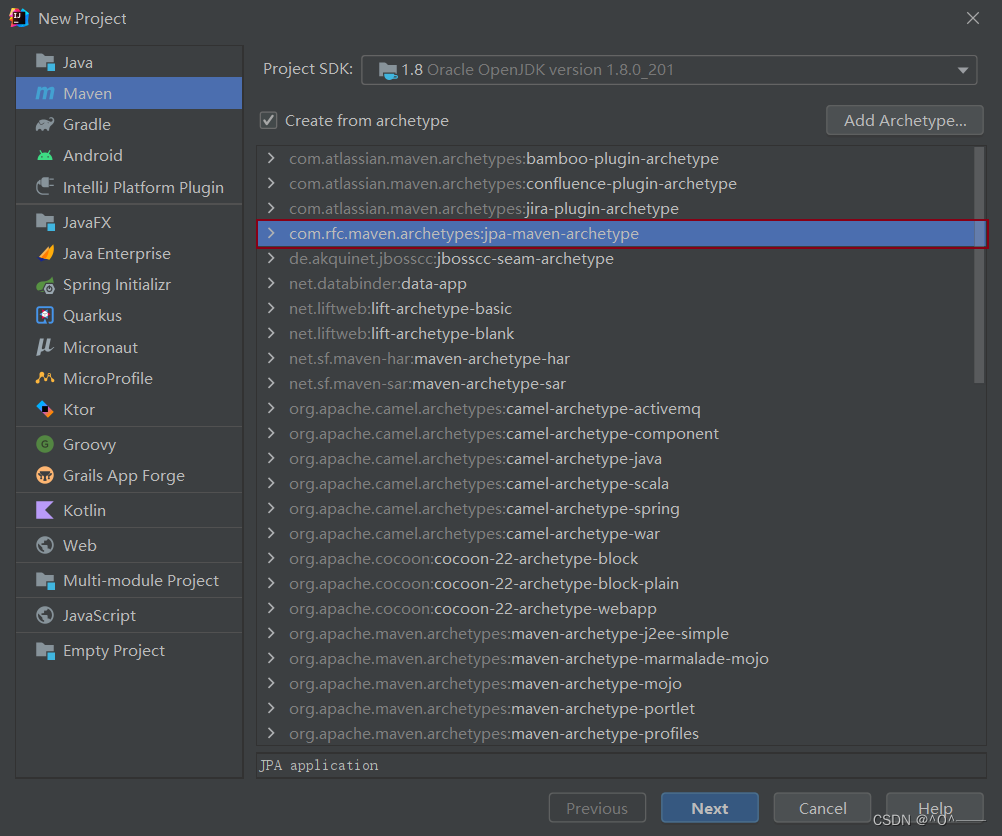1002x836 pixels.
Task: Select Multi-module Project type
Action: [129, 580]
